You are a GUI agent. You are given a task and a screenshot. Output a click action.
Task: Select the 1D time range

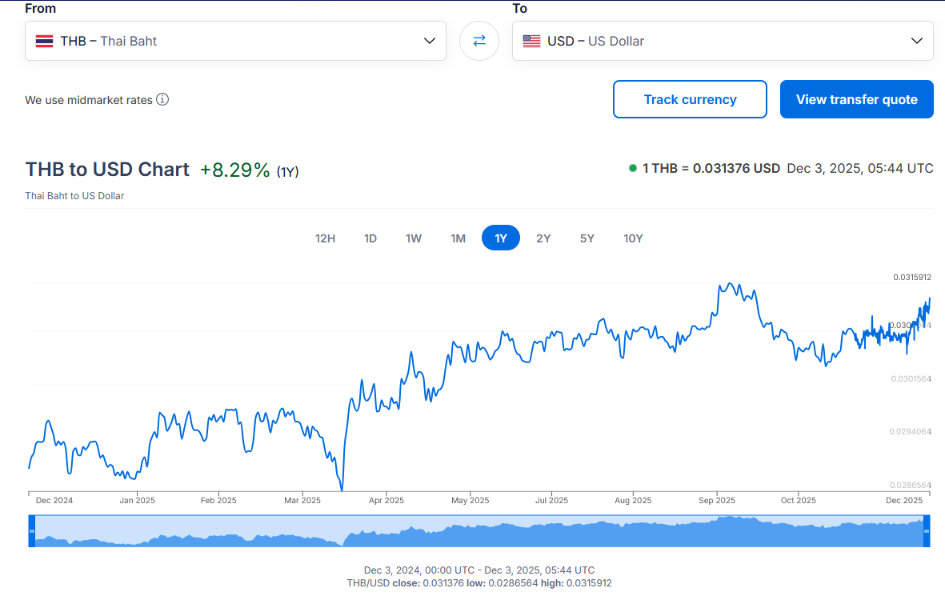370,238
